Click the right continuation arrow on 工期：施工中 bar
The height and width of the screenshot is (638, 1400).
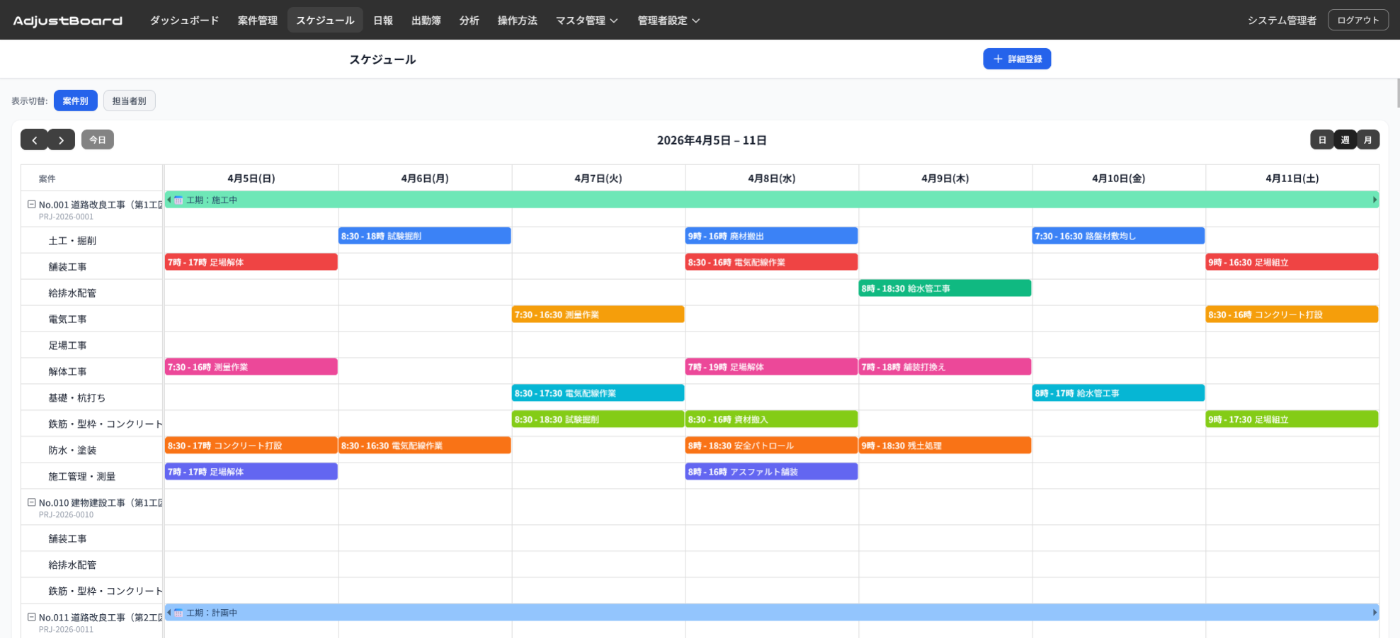pyautogui.click(x=1374, y=200)
